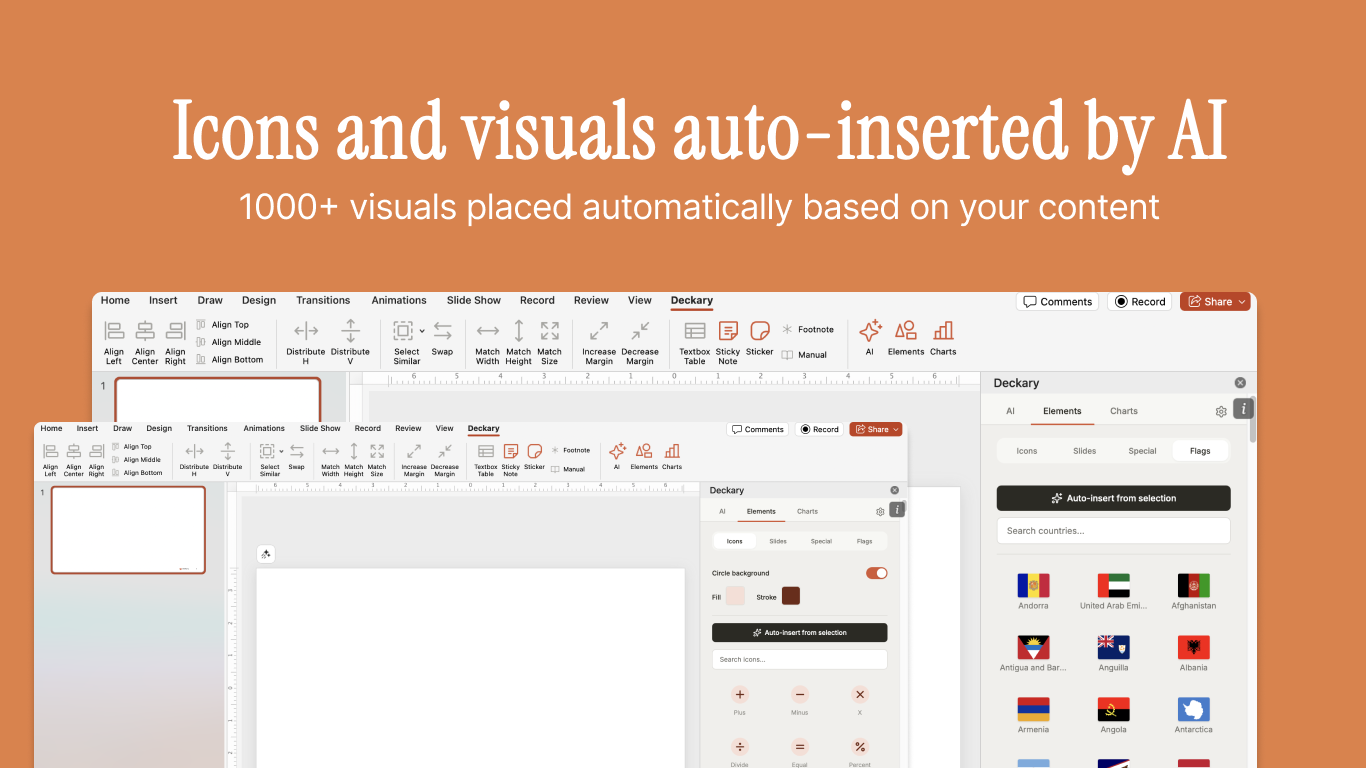1366x768 pixels.
Task: Click the Stroke color swatch
Action: pos(789,595)
